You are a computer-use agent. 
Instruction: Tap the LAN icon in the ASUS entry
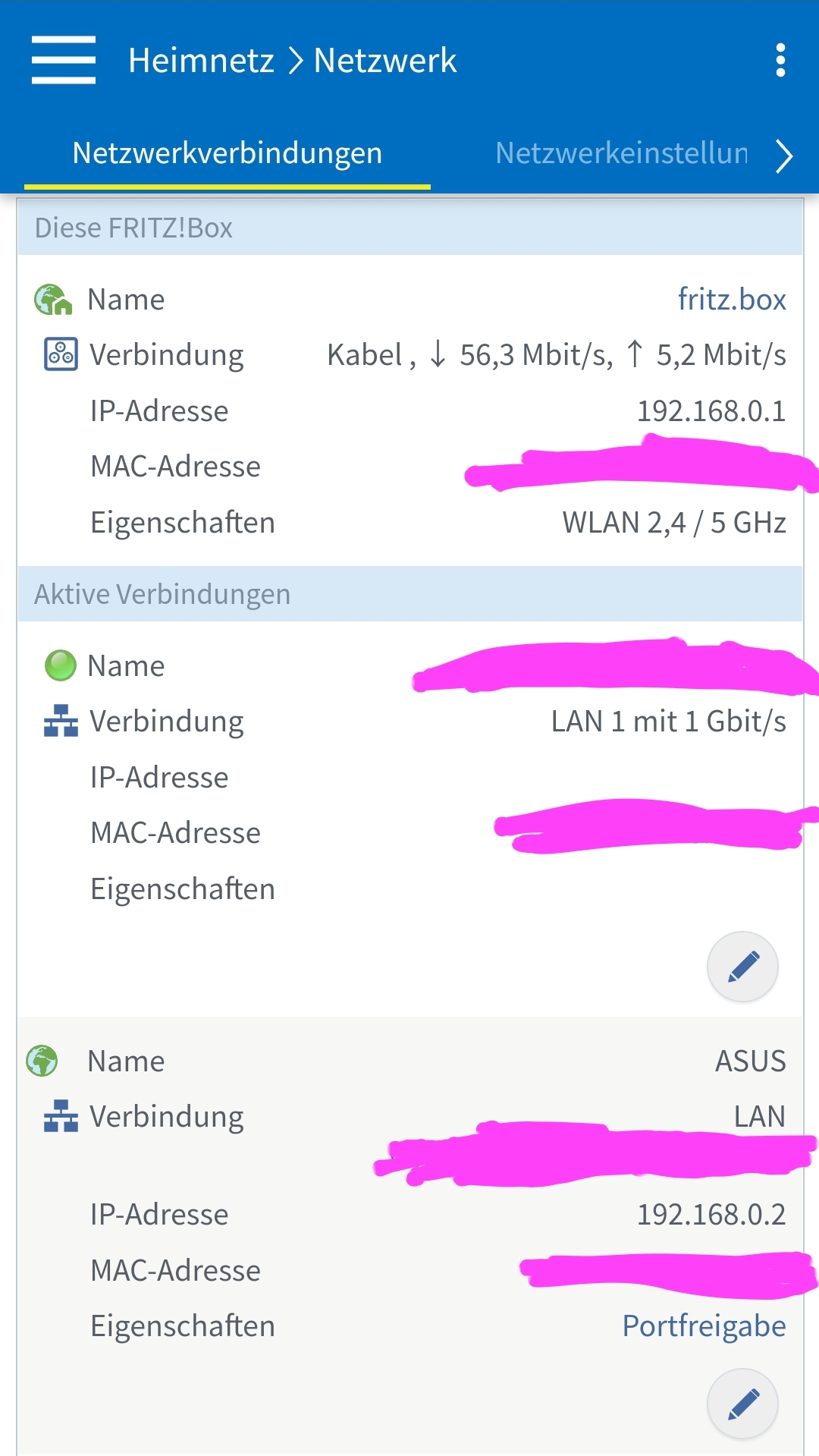pos(61,1116)
